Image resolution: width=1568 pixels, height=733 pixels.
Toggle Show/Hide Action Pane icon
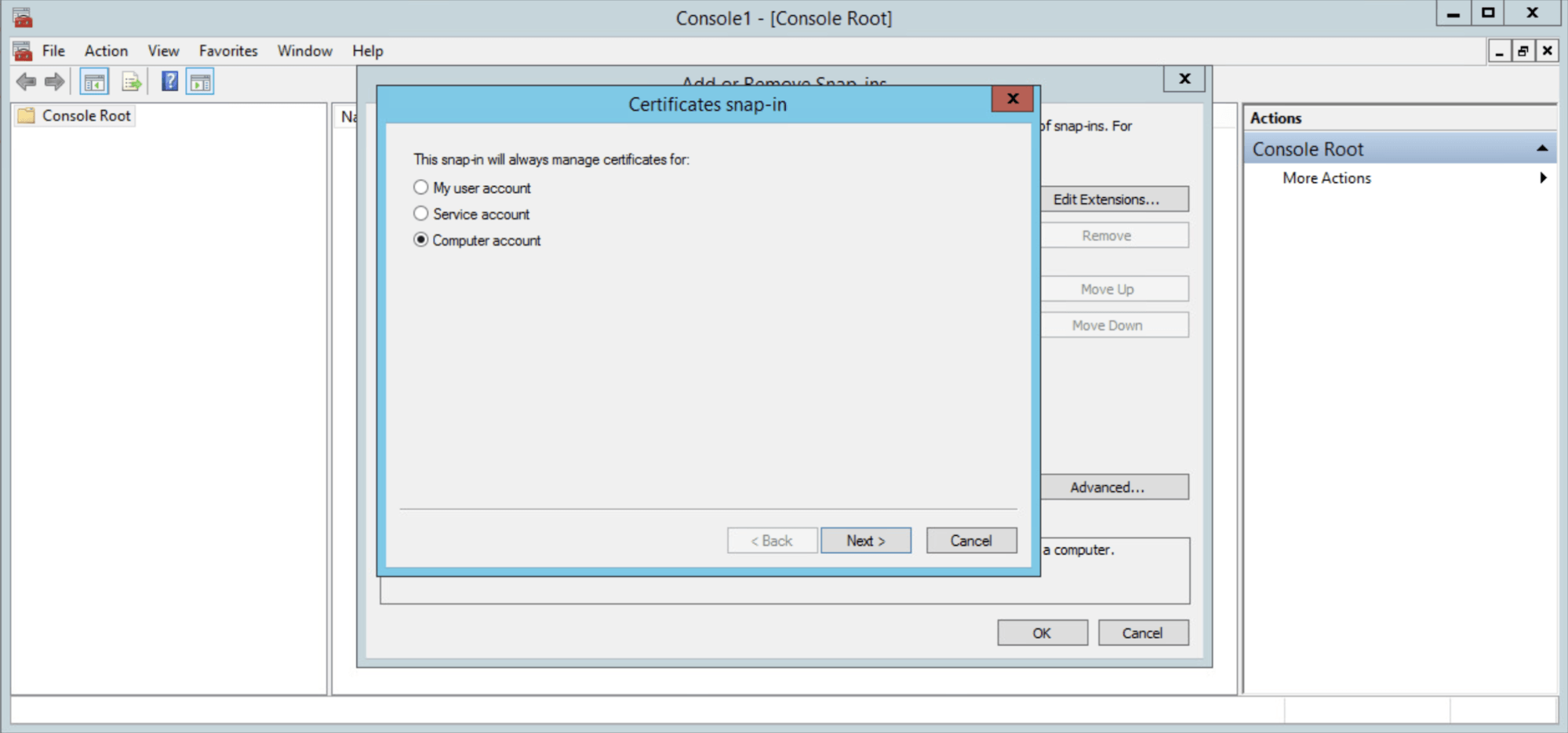coord(200,82)
